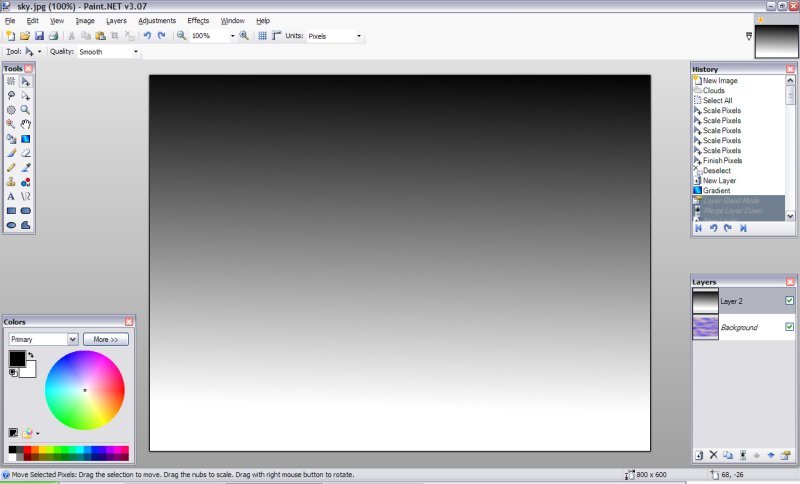Viewport: 800px width, 484px height.
Task: Uncheck Layer 2 visibility checkbox
Action: (x=789, y=300)
